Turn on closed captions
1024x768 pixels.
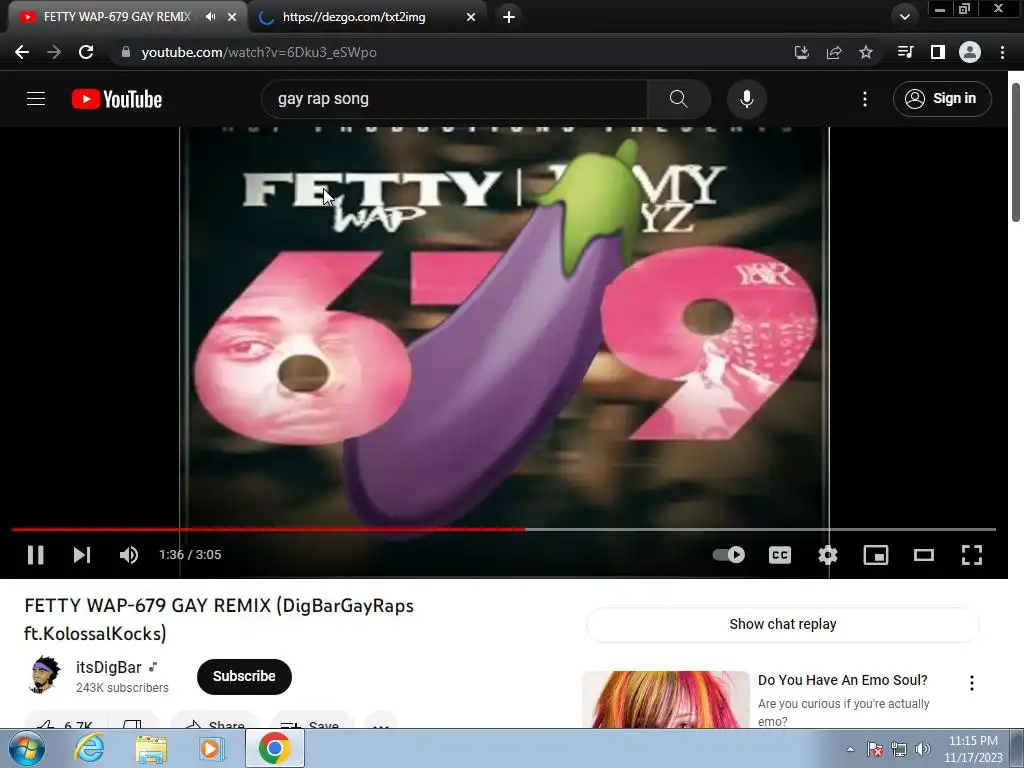point(780,555)
